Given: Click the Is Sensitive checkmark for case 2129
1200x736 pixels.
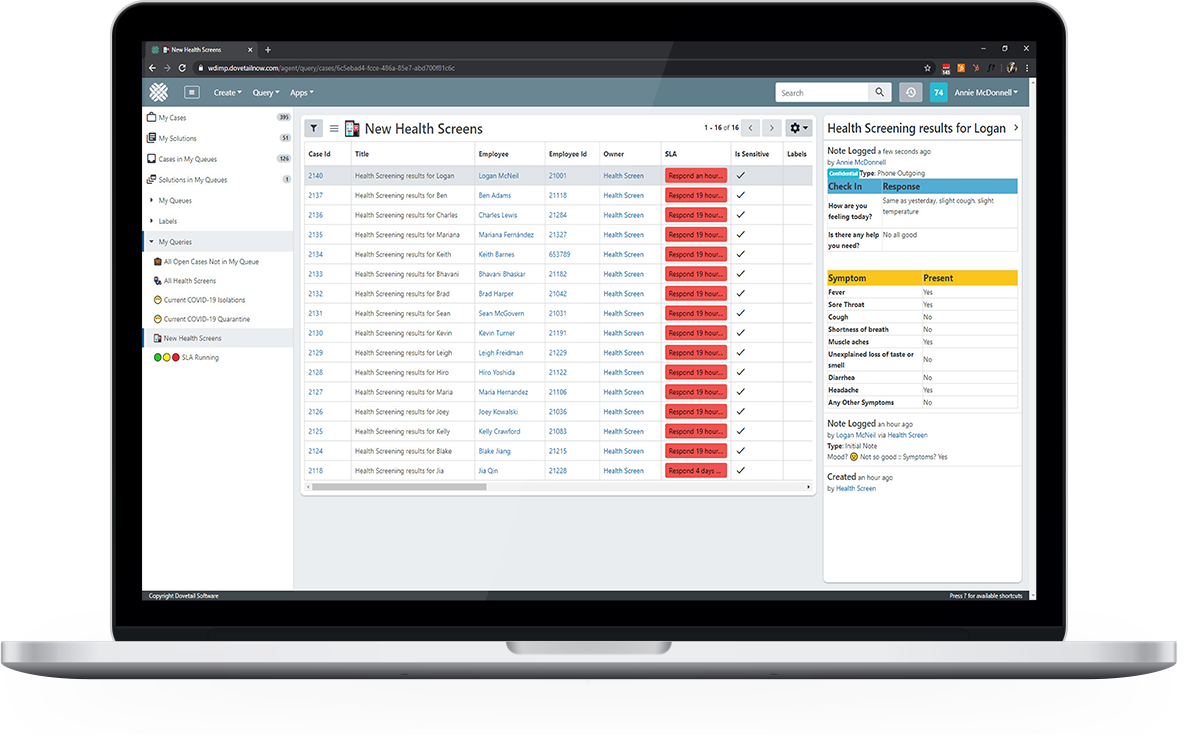Looking at the screenshot, I should coord(740,352).
